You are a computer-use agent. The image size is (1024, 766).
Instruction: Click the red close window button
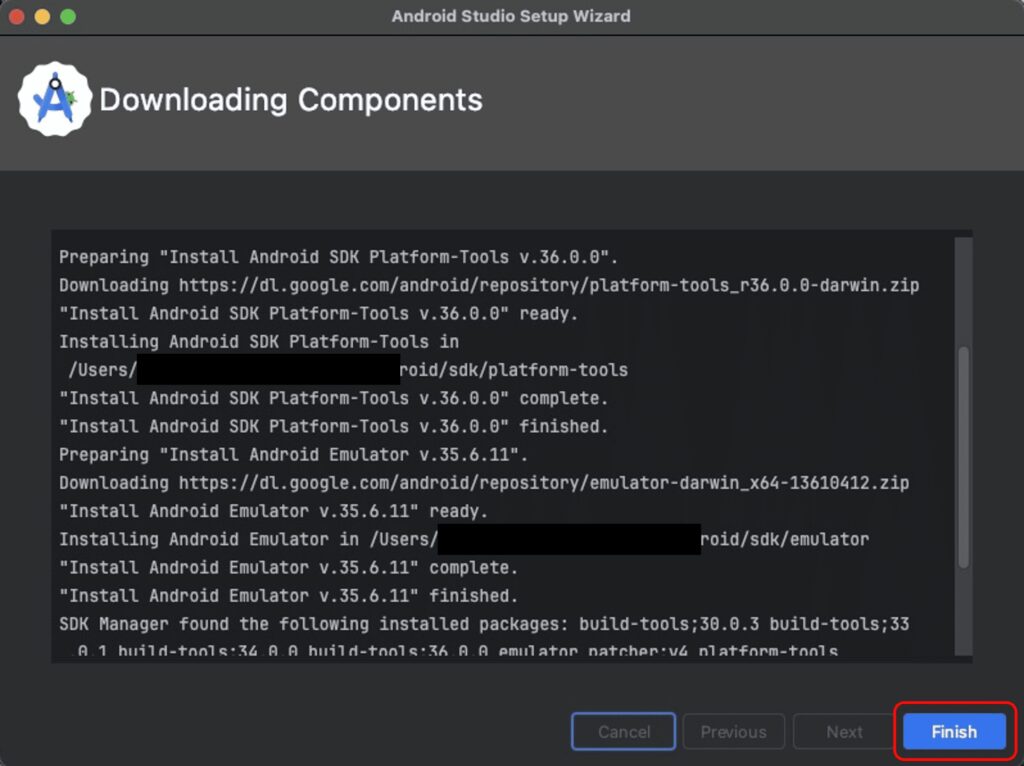tap(17, 16)
